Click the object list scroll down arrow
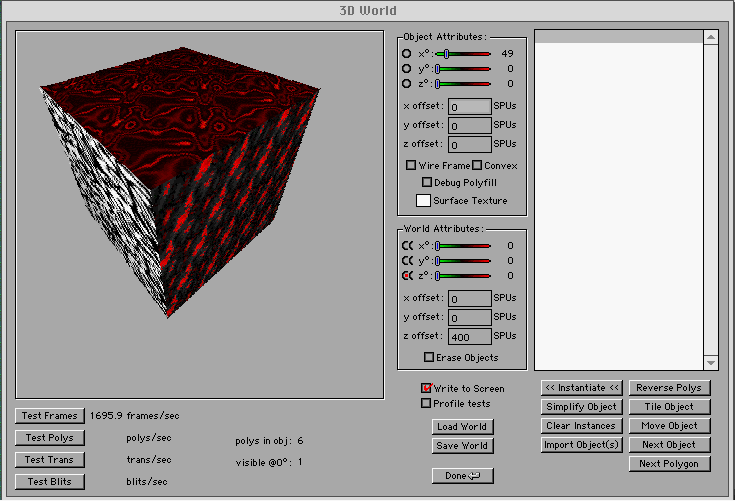The width and height of the screenshot is (735, 501). 711,363
